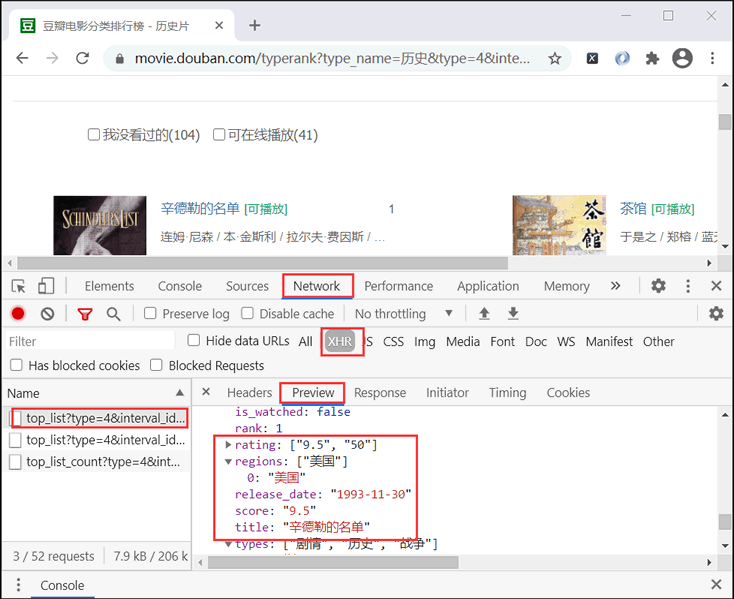Click the blue circular browser extension icon
734x599 pixels.
622,58
